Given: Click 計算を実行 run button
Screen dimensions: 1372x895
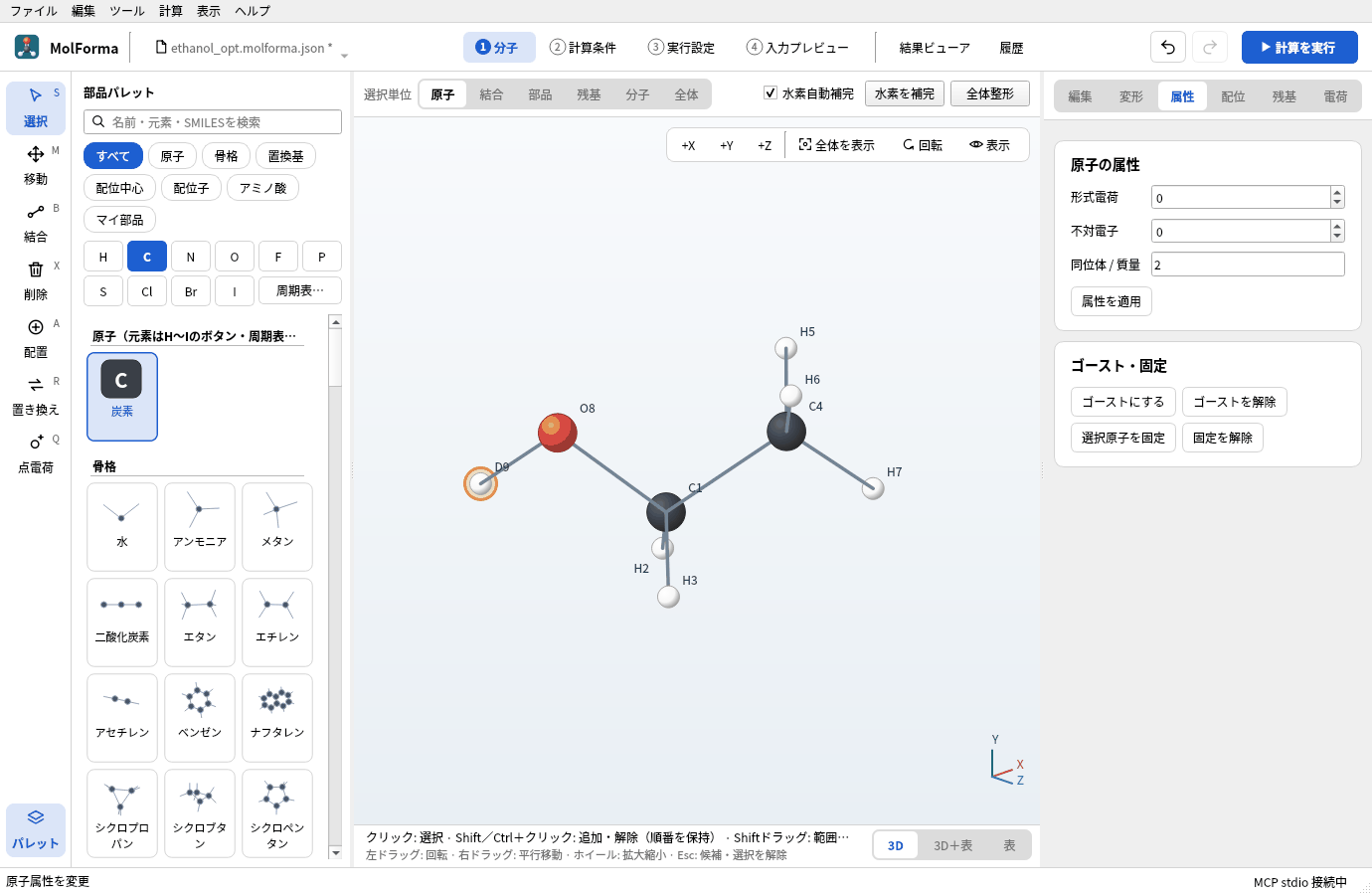Looking at the screenshot, I should point(1299,47).
